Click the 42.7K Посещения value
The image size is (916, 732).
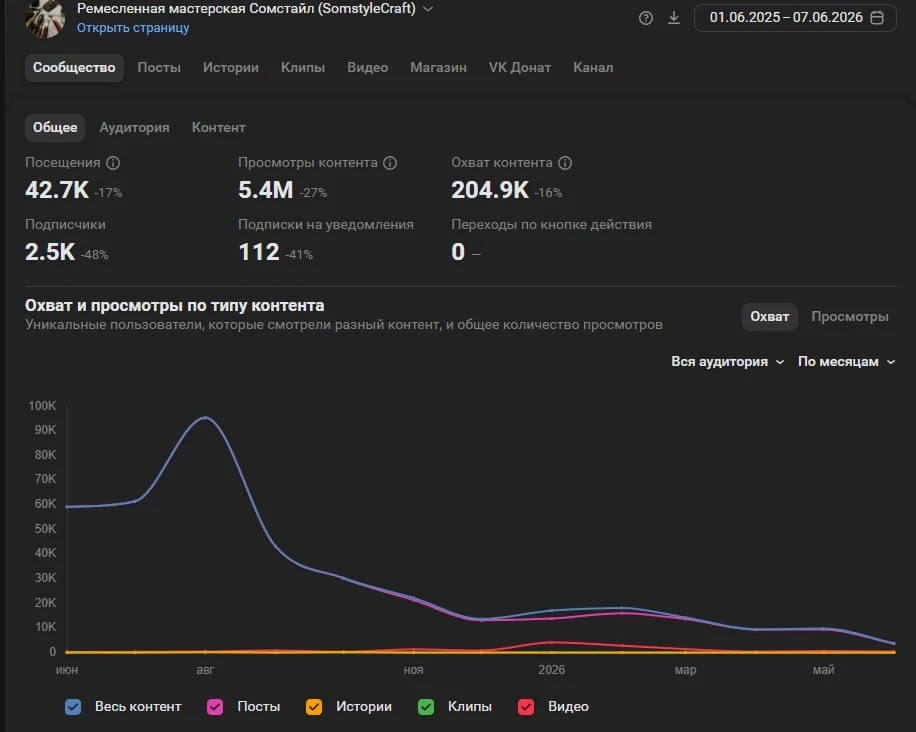pos(57,190)
